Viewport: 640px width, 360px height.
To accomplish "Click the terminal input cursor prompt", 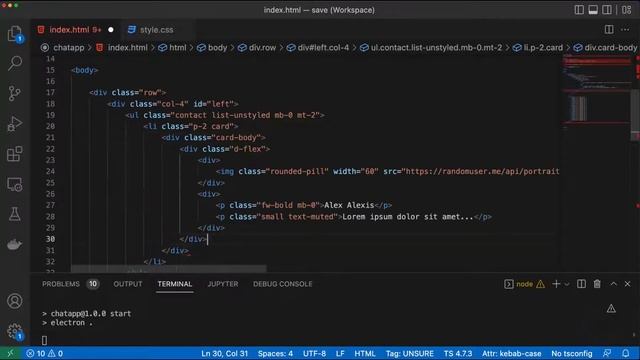I will tap(44, 340).
